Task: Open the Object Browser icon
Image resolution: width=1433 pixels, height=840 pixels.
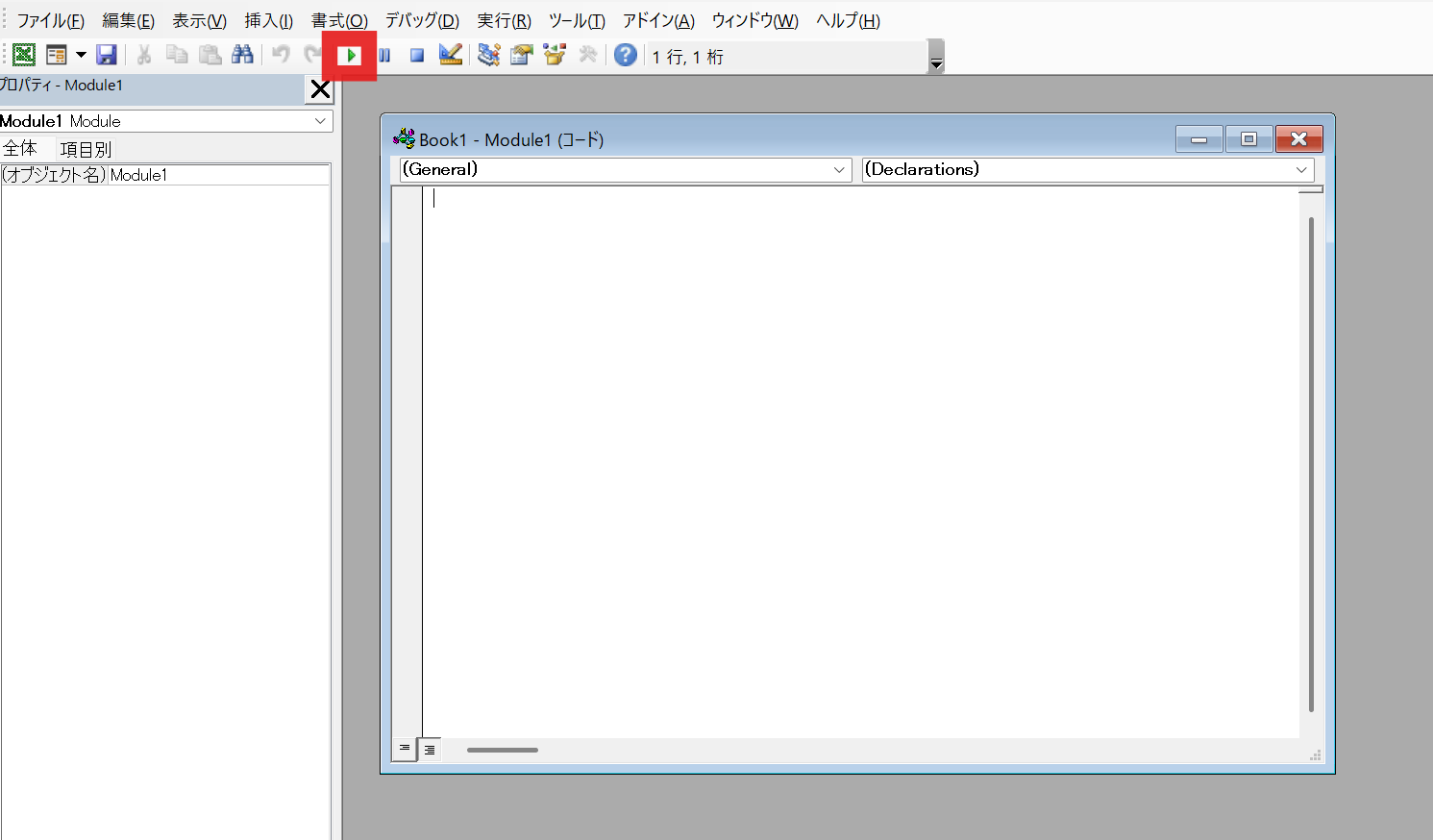Action: [555, 56]
